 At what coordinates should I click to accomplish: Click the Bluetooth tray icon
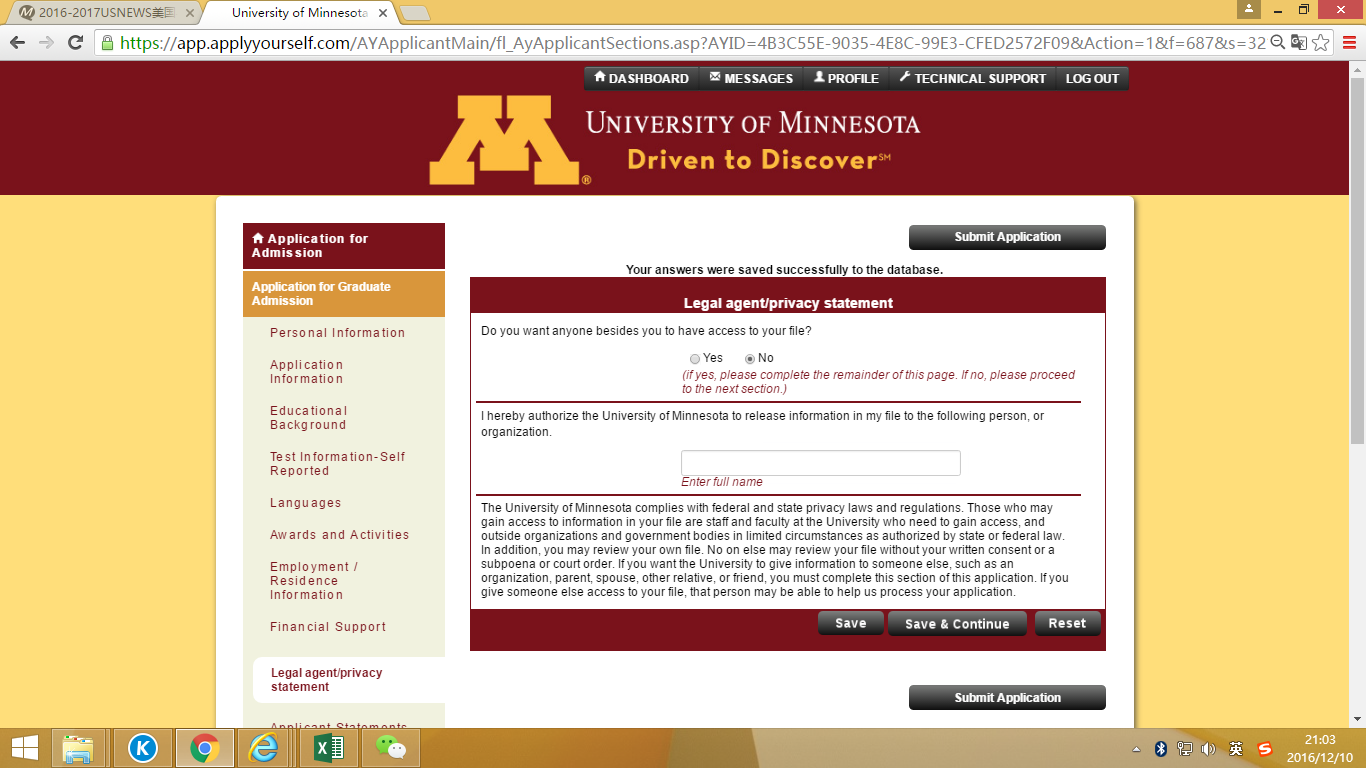(x=1161, y=749)
